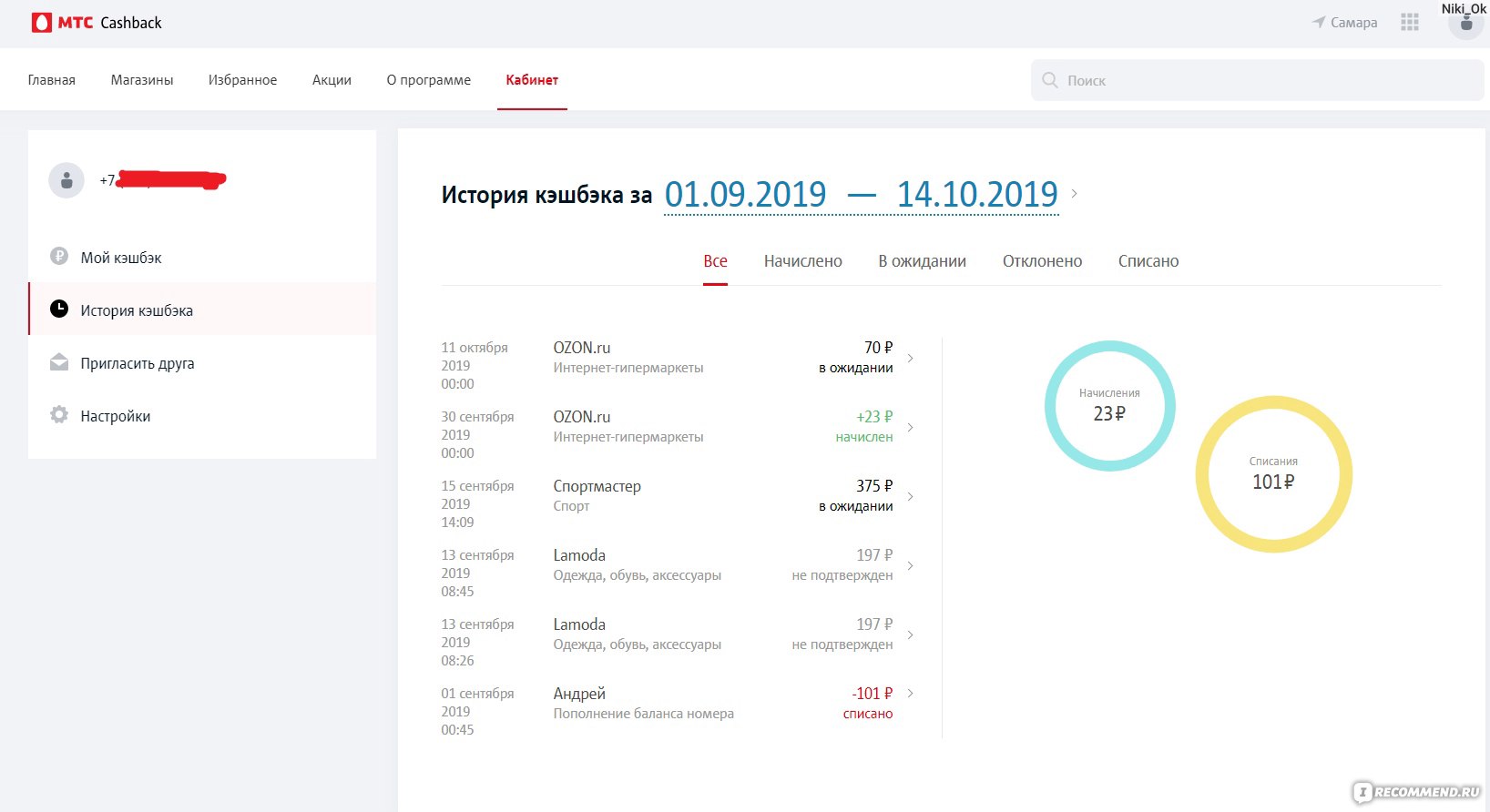Click the -101 ₽ списано amount
Image resolution: width=1490 pixels, height=812 pixels.
tap(868, 703)
